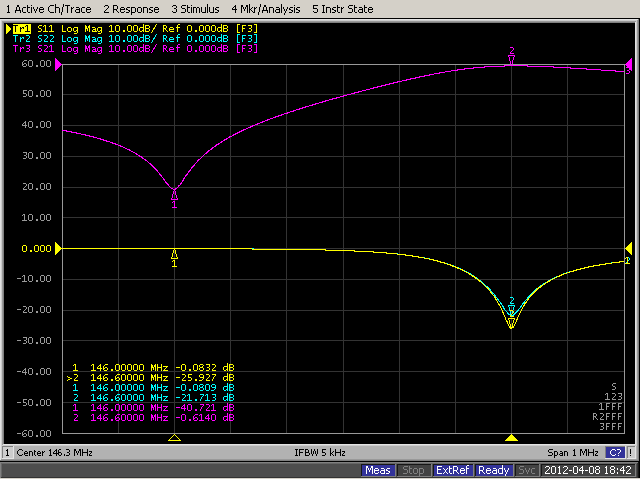640x480 pixels.
Task: Click the IFBW 5 kHz setting
Action: tap(320, 453)
